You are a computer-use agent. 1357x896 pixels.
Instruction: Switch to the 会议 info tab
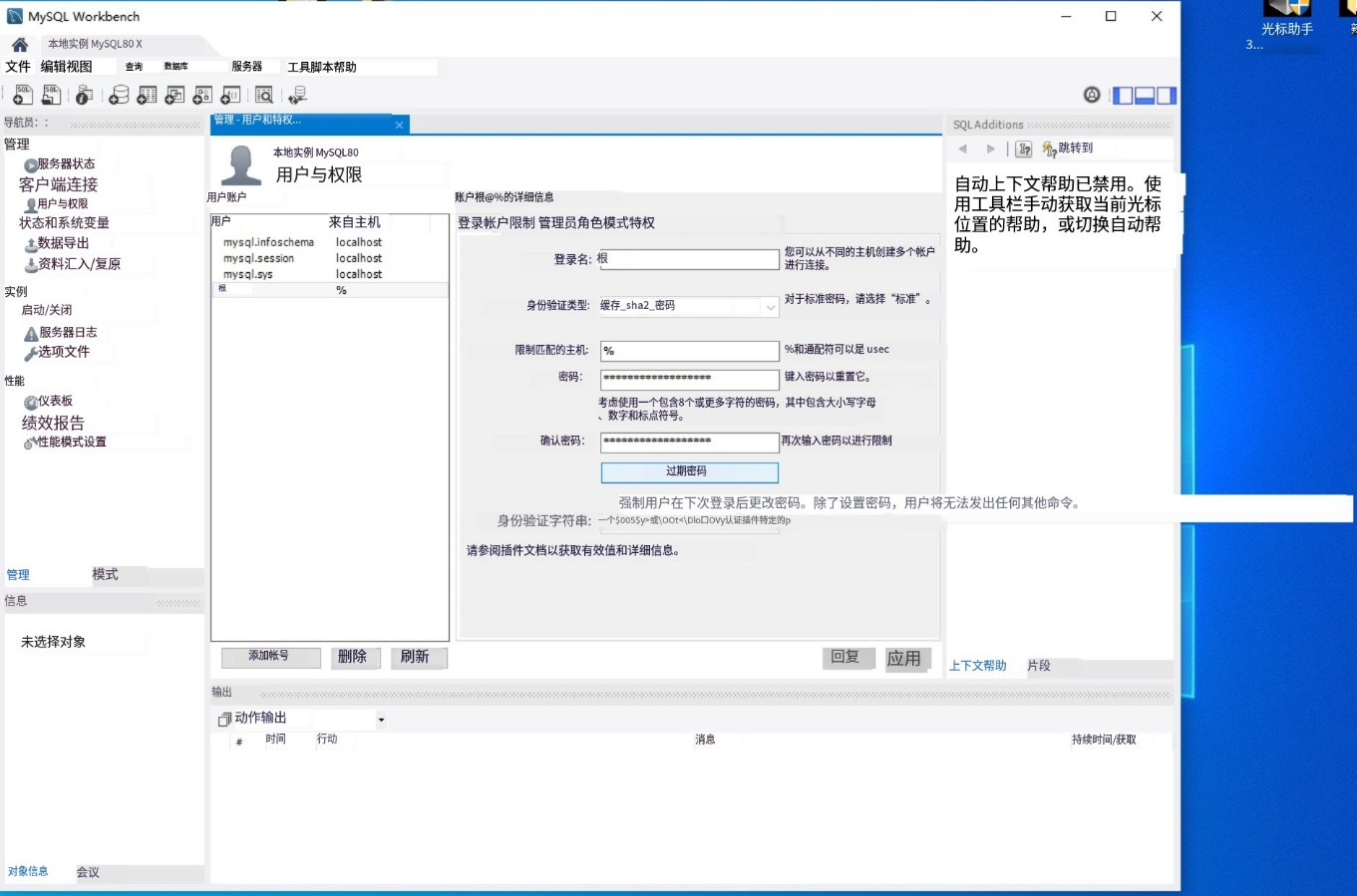(88, 872)
